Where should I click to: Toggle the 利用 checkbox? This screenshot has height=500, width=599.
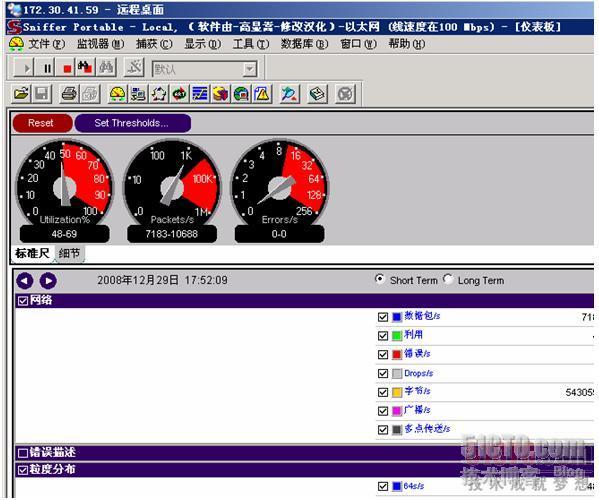pos(383,335)
